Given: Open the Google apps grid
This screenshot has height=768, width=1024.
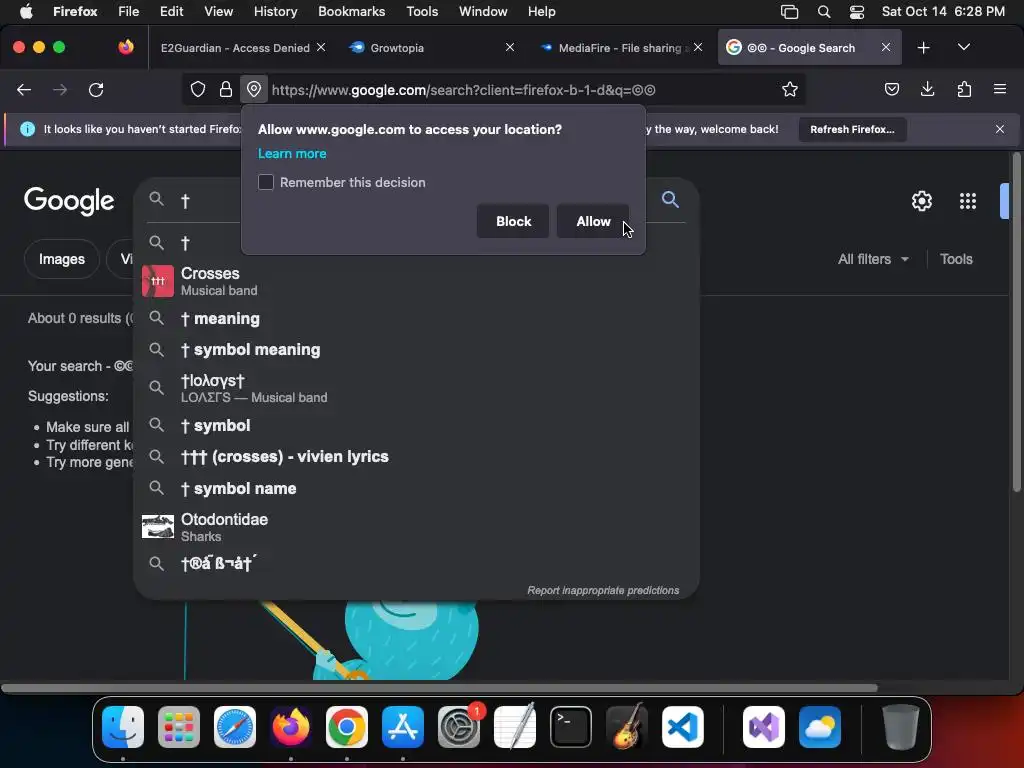Looking at the screenshot, I should 968,200.
